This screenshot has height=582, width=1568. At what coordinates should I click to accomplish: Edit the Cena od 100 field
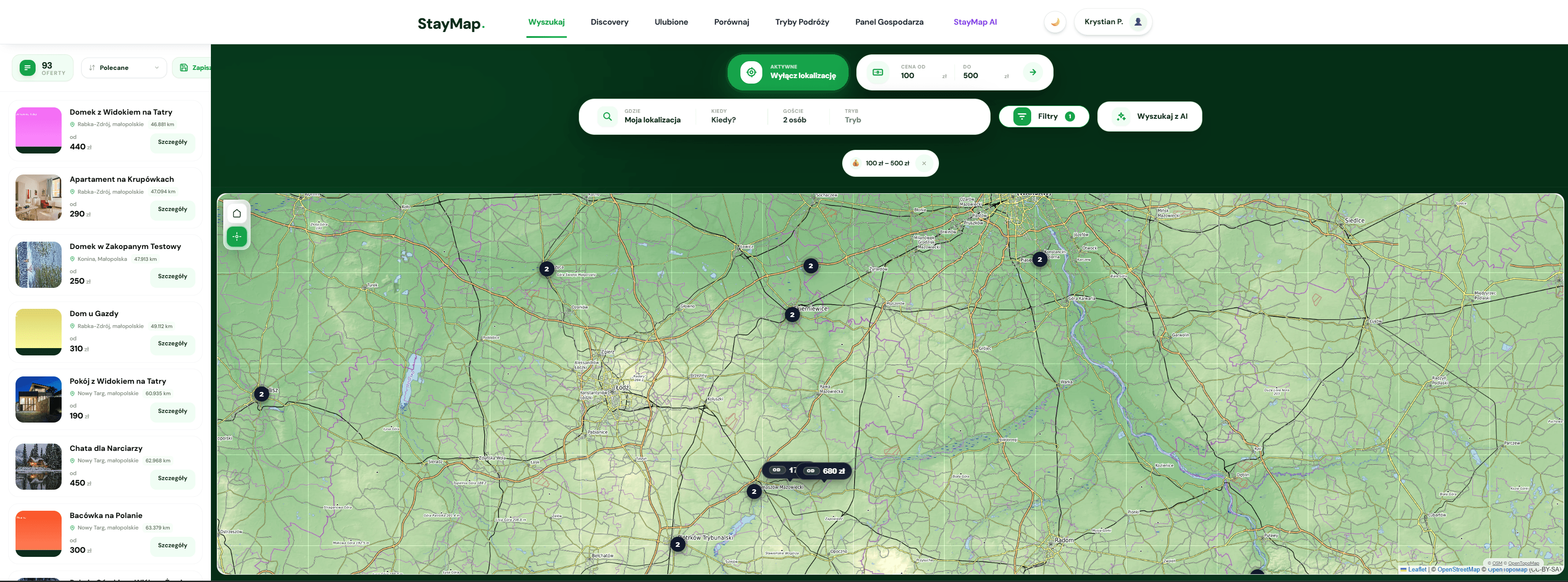[923, 72]
